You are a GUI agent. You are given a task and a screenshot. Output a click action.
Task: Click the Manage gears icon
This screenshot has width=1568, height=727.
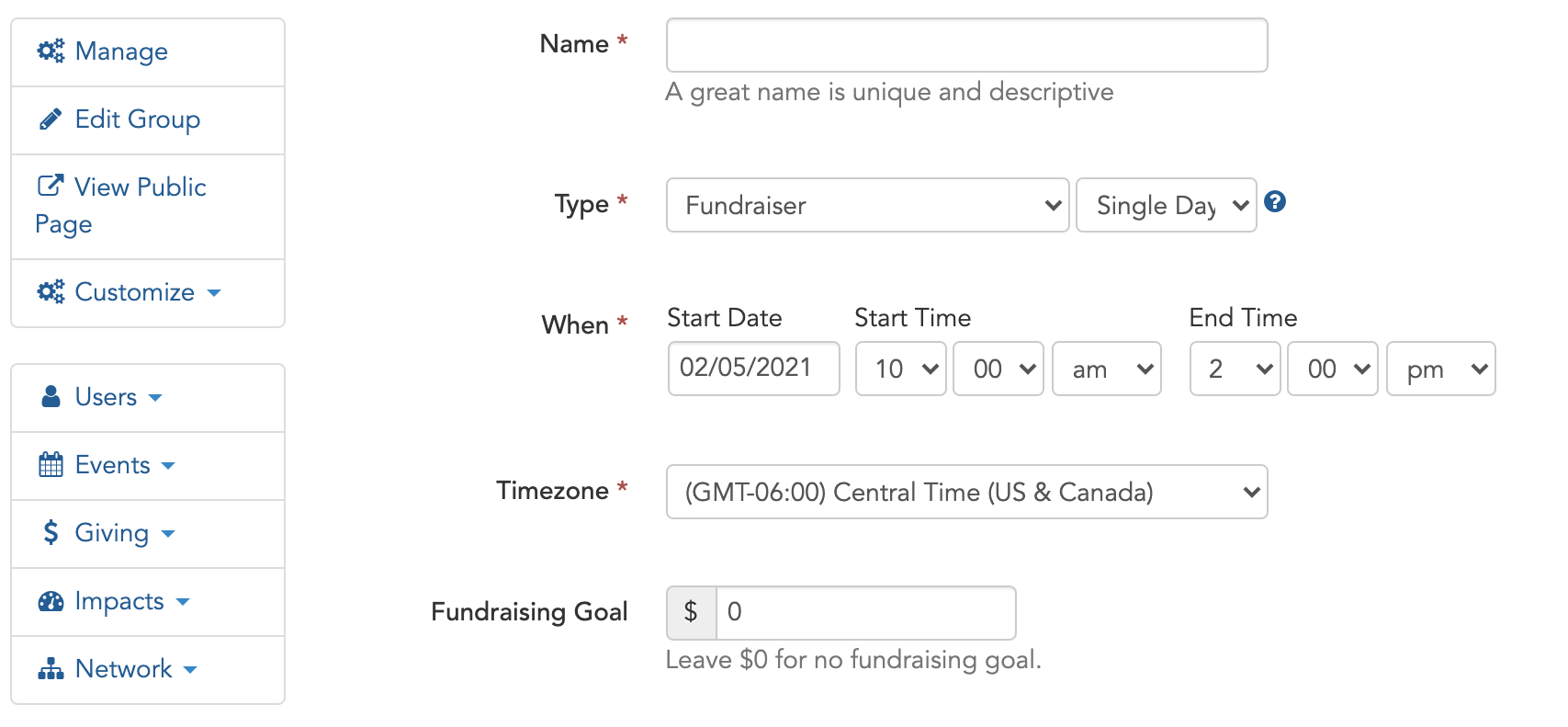pos(51,51)
